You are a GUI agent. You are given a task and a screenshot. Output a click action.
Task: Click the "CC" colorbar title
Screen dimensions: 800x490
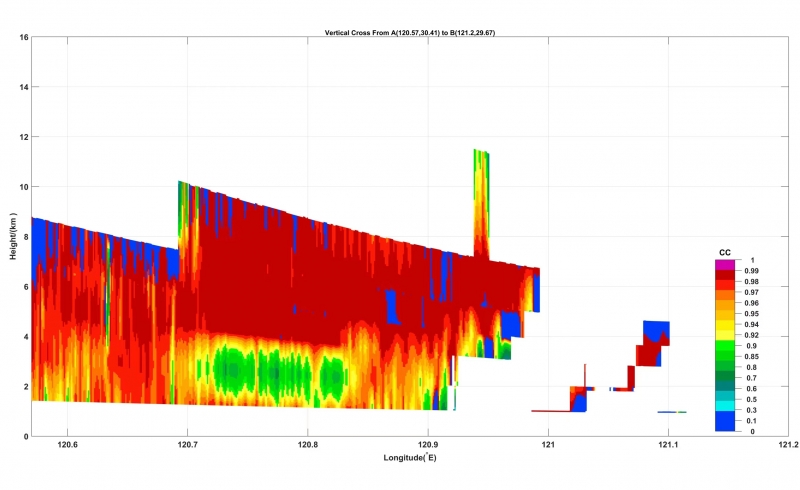[x=725, y=252]
